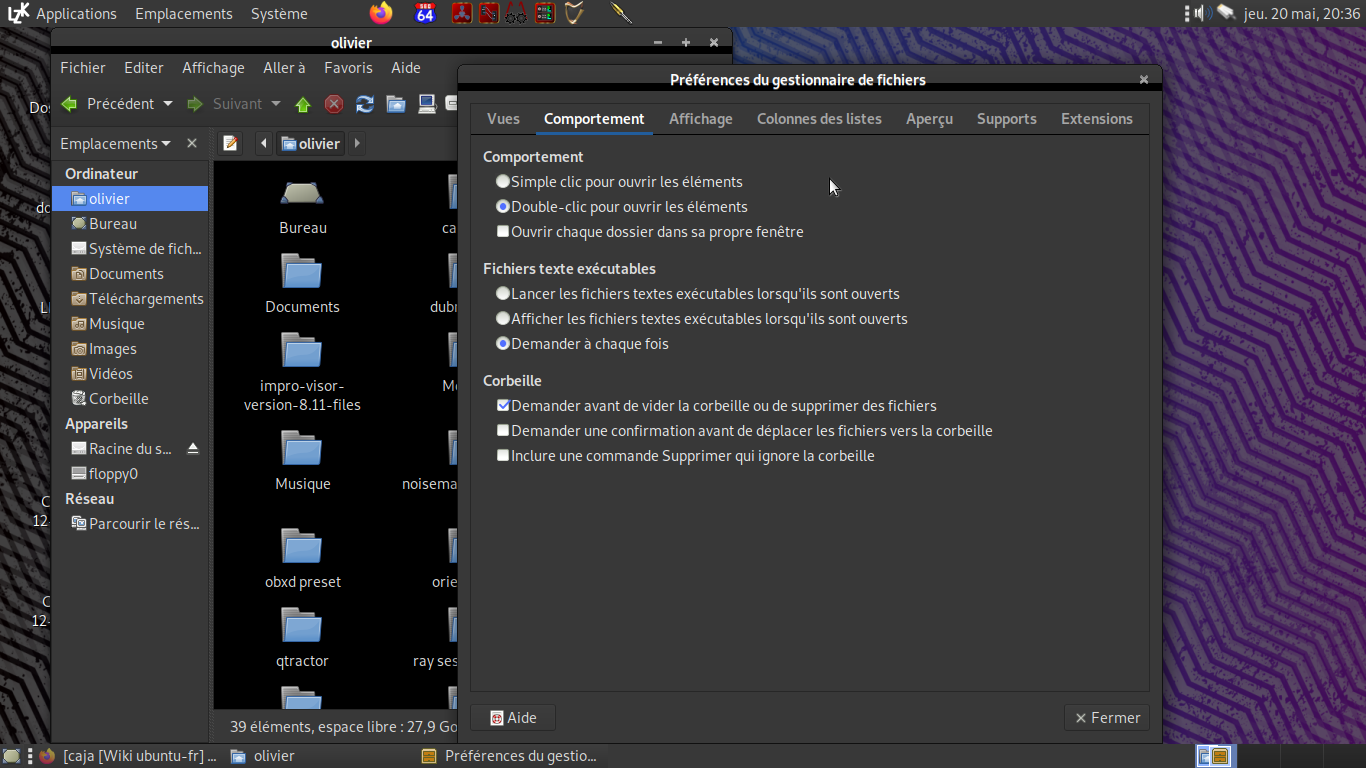Open the Emplacements side pane selector
Image resolution: width=1366 pixels, height=768 pixels.
coord(115,143)
